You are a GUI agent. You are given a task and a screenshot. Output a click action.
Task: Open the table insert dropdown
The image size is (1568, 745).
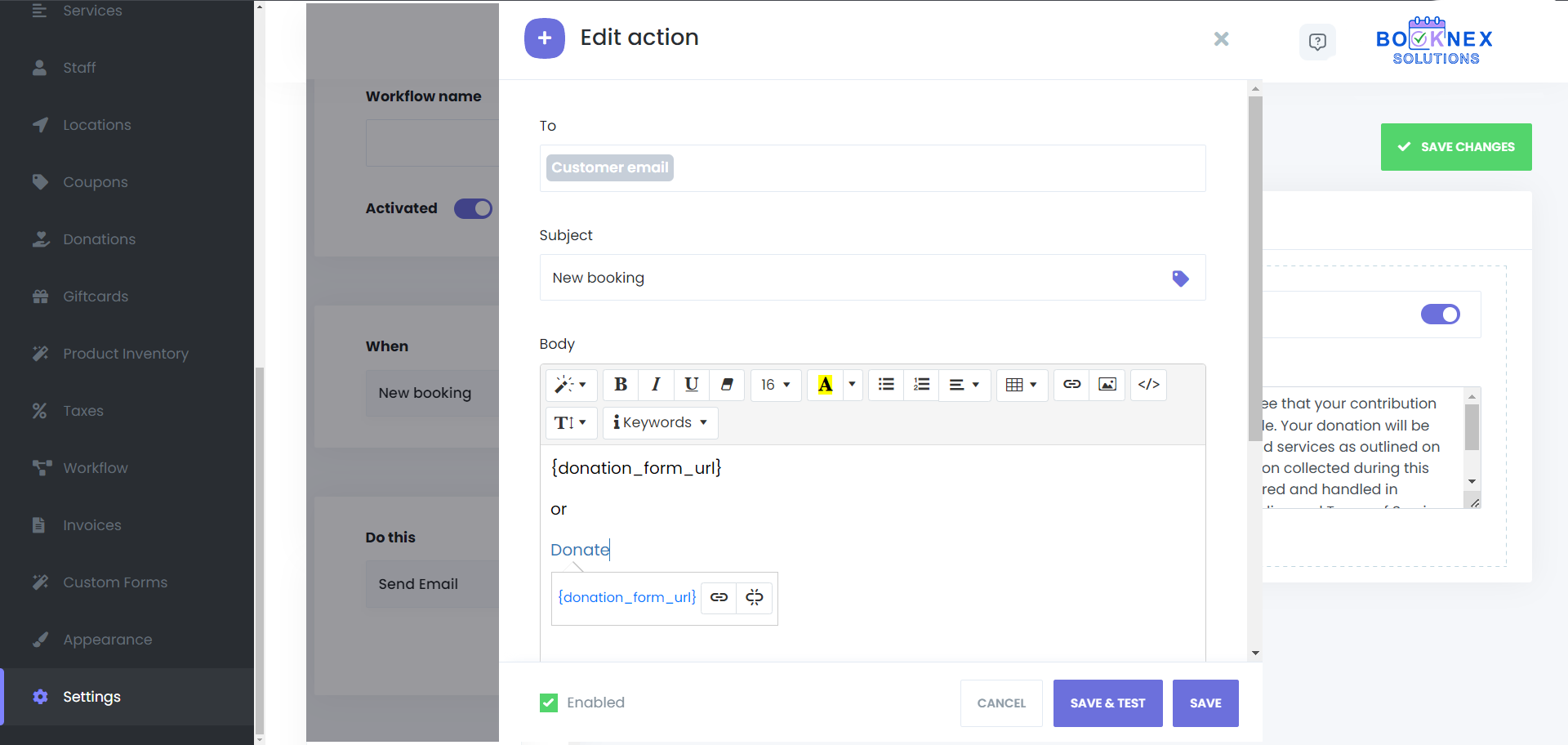click(1021, 385)
